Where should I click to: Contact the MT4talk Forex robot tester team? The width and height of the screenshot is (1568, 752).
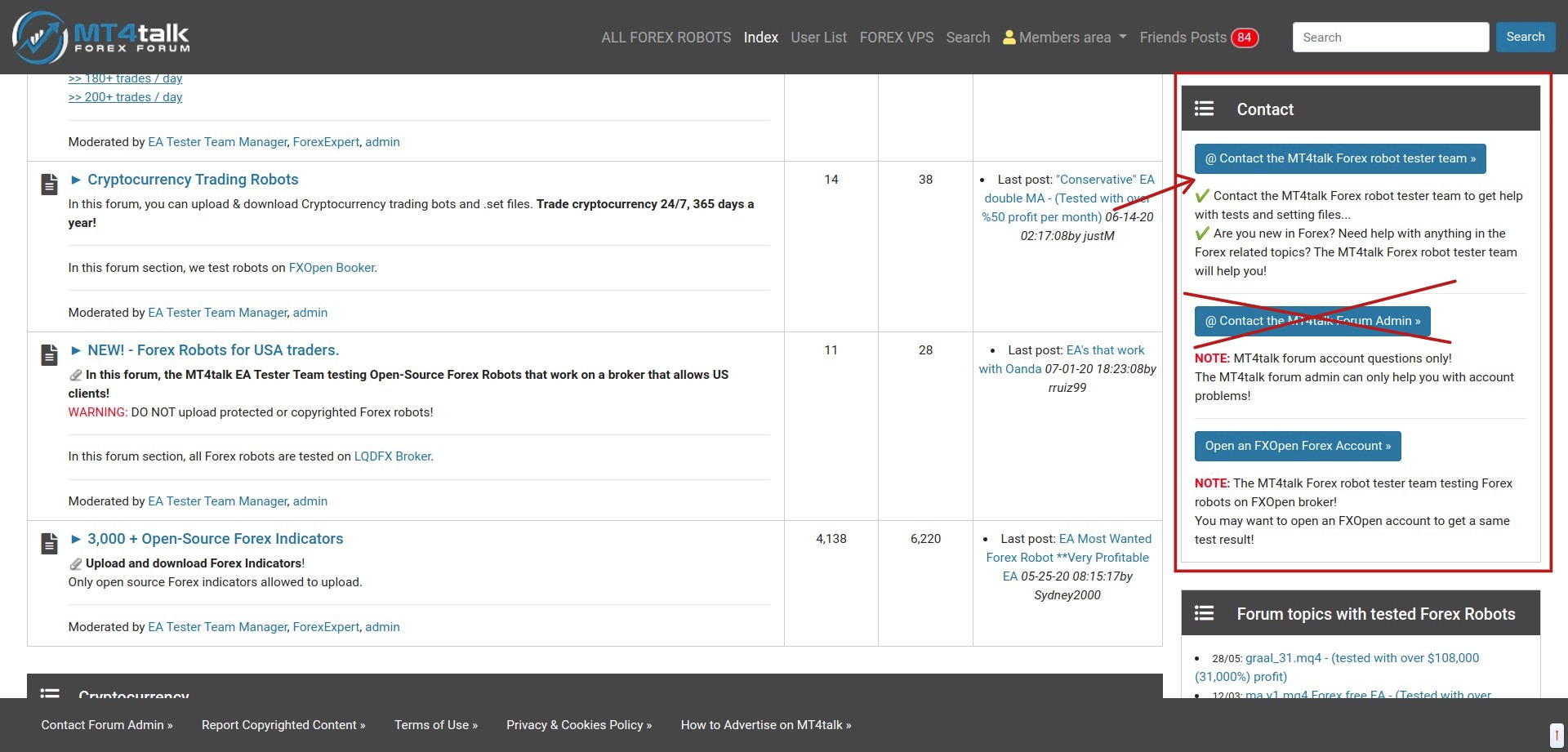click(x=1340, y=158)
